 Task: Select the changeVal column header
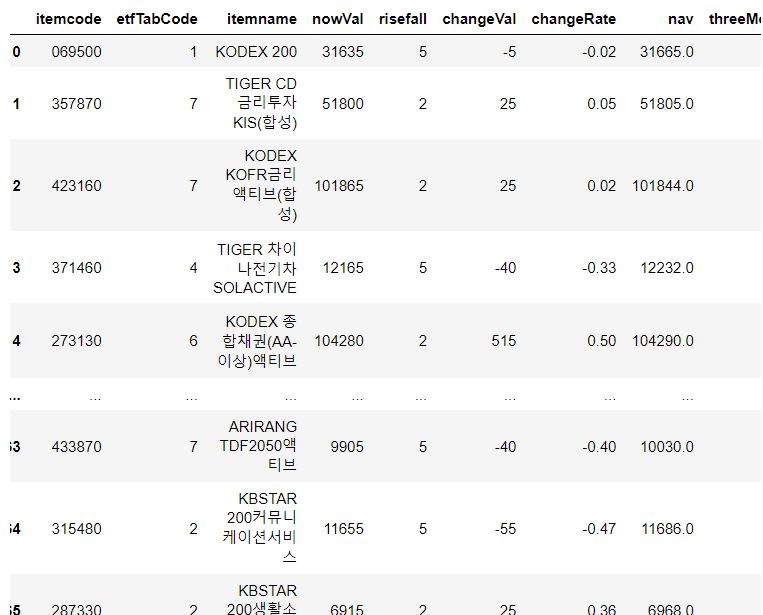tap(479, 19)
